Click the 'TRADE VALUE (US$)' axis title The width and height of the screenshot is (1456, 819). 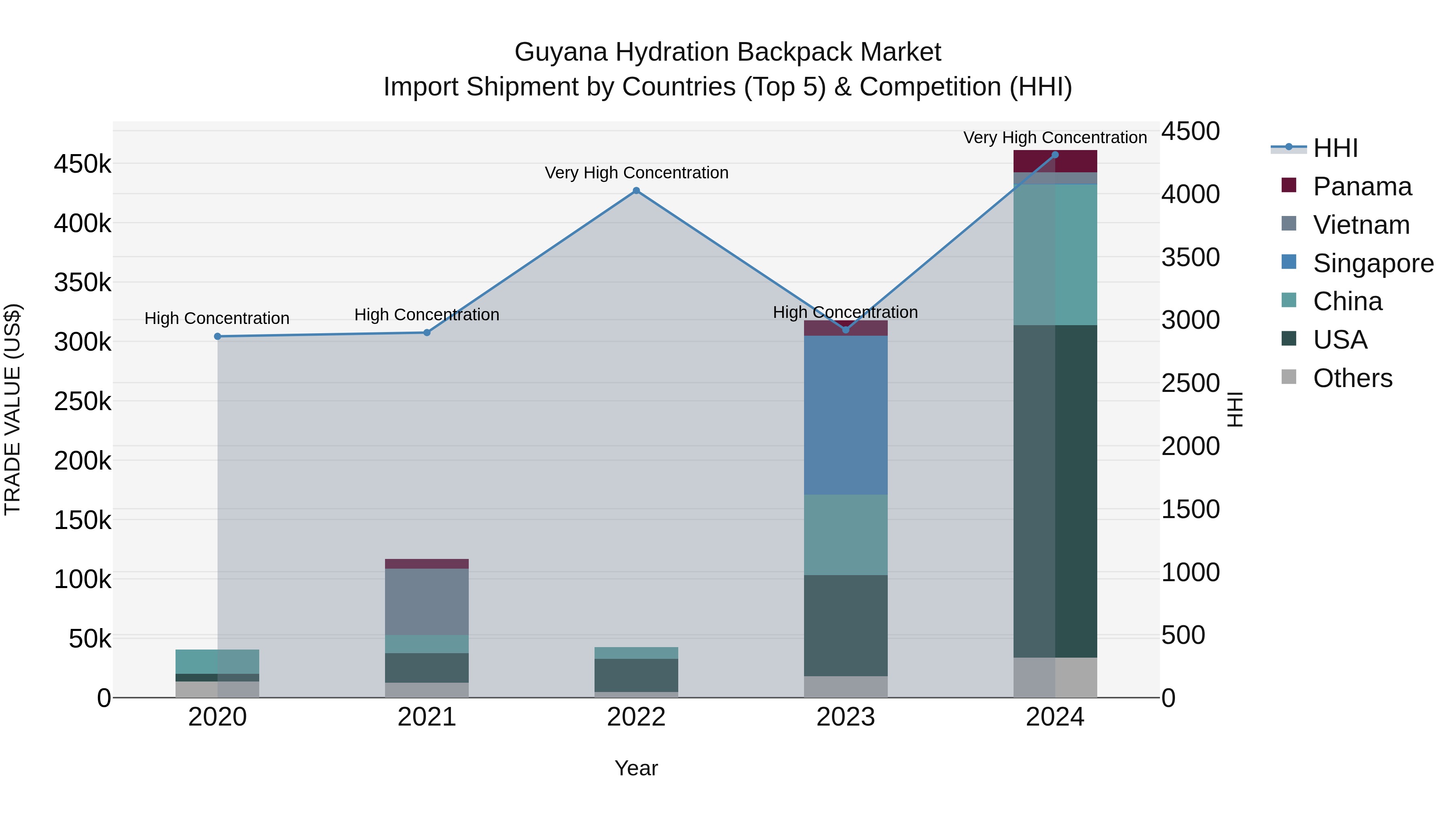click(x=13, y=409)
